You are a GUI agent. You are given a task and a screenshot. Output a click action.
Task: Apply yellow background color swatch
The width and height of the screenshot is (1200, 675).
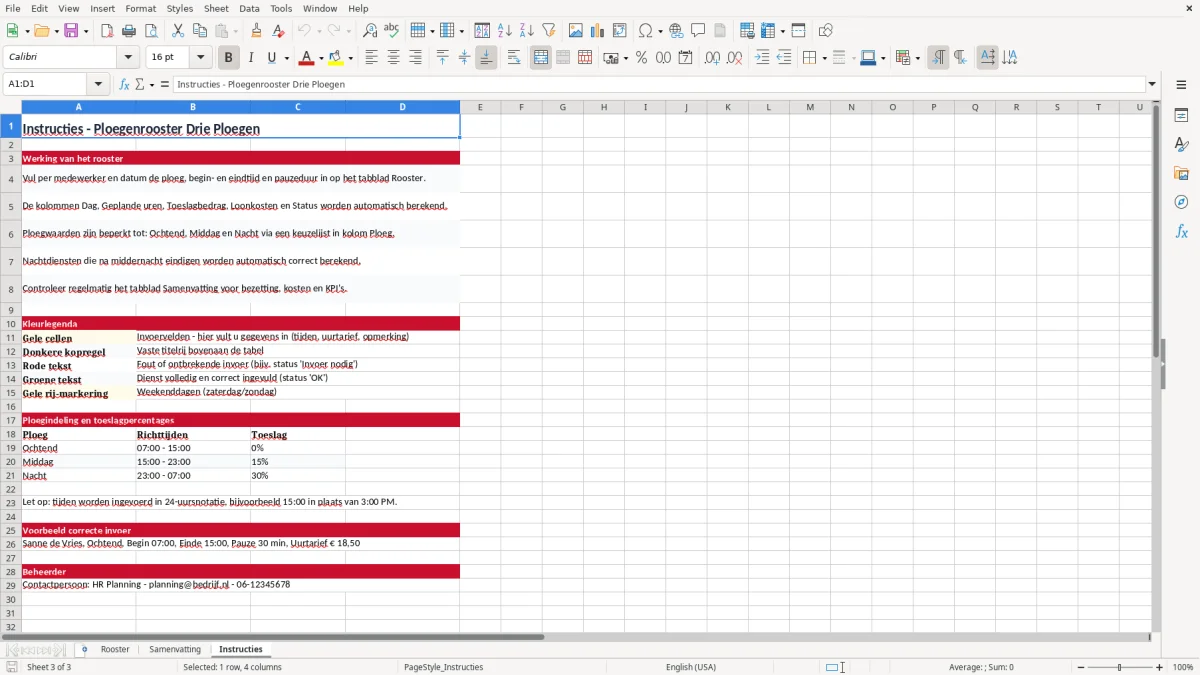(x=336, y=58)
